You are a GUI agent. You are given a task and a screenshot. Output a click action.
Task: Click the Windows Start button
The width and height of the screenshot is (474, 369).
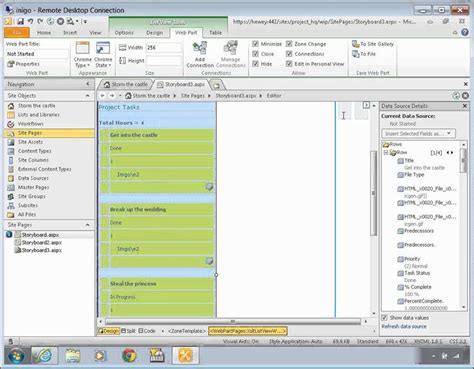coord(16,356)
